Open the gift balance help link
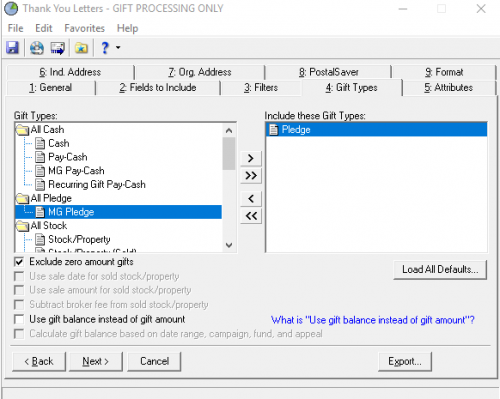 373,320
